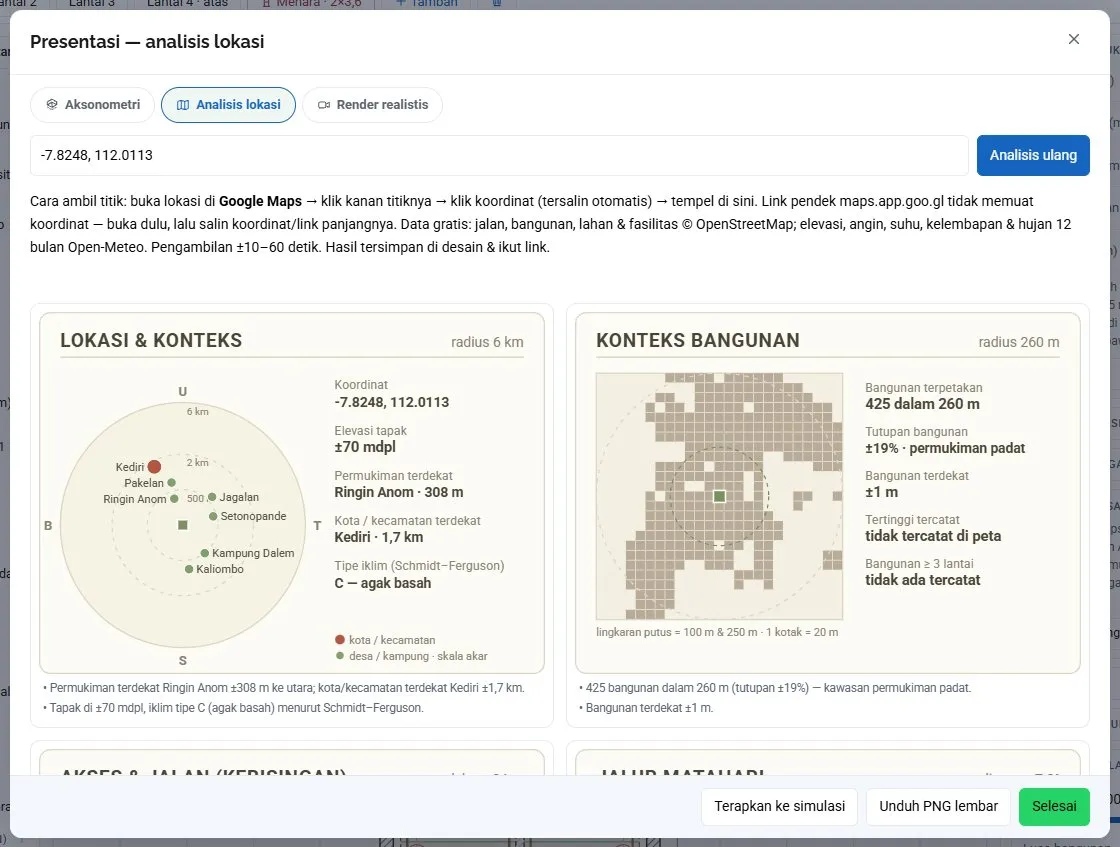Click '425 dalam 260 m' value

pos(922,404)
